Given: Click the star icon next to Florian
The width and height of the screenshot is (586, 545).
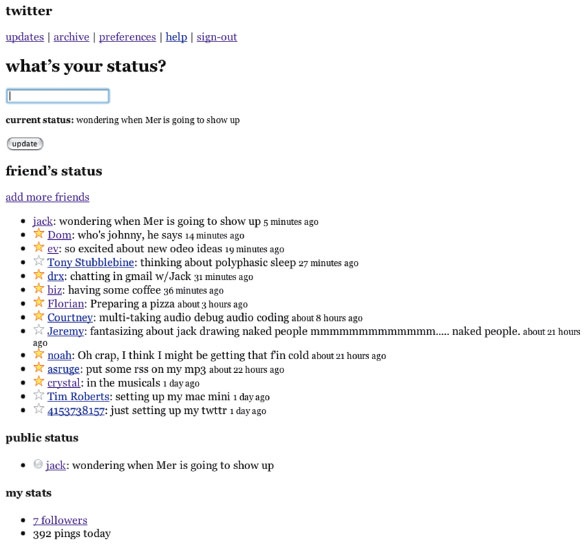Looking at the screenshot, I should [38, 302].
